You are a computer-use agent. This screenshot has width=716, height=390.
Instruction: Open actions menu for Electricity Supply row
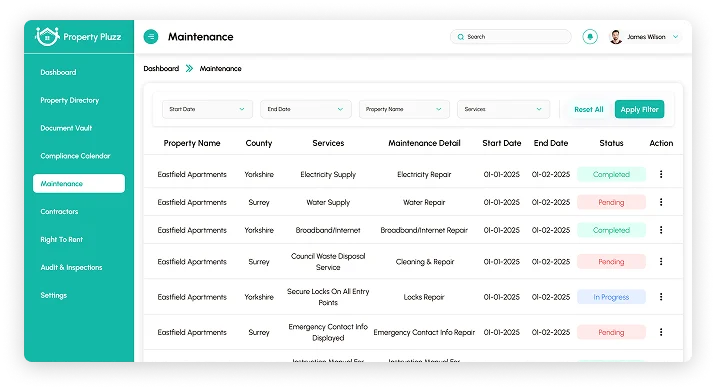(x=661, y=174)
